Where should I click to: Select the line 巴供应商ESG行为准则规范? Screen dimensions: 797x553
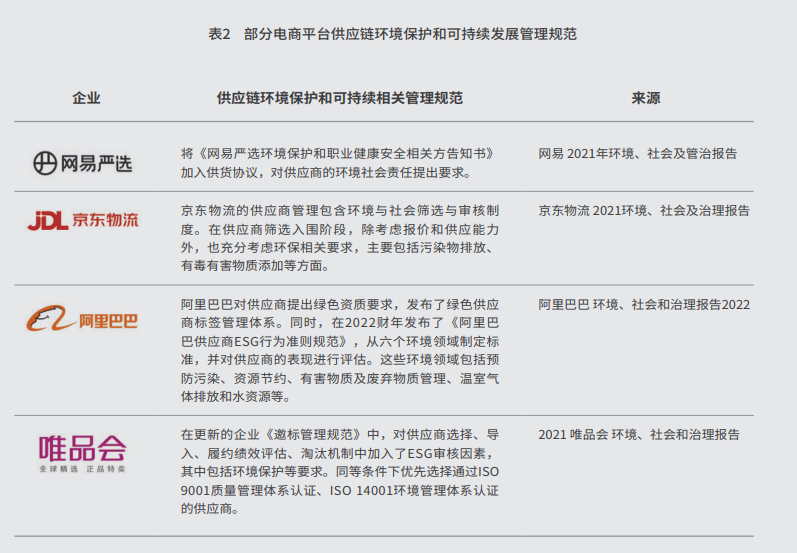(x=340, y=341)
